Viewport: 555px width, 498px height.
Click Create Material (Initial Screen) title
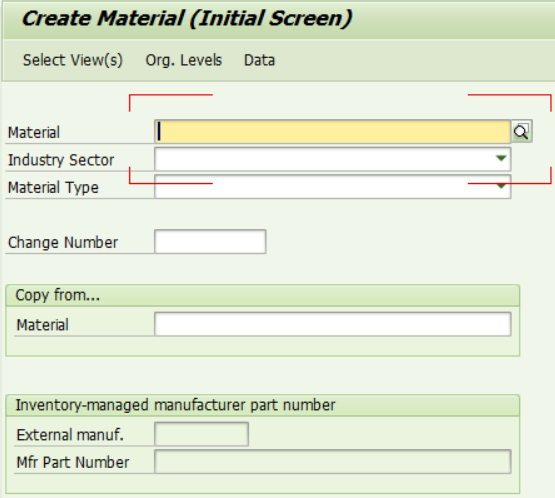coord(187,18)
